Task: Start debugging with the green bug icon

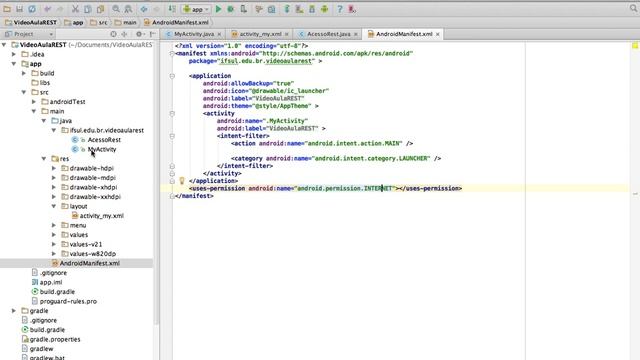Action: [231, 9]
